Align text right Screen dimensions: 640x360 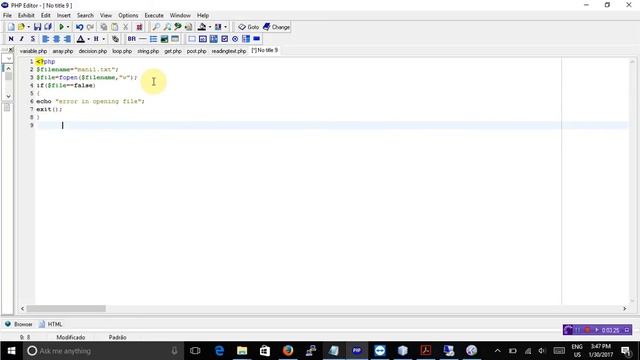pos(67,39)
